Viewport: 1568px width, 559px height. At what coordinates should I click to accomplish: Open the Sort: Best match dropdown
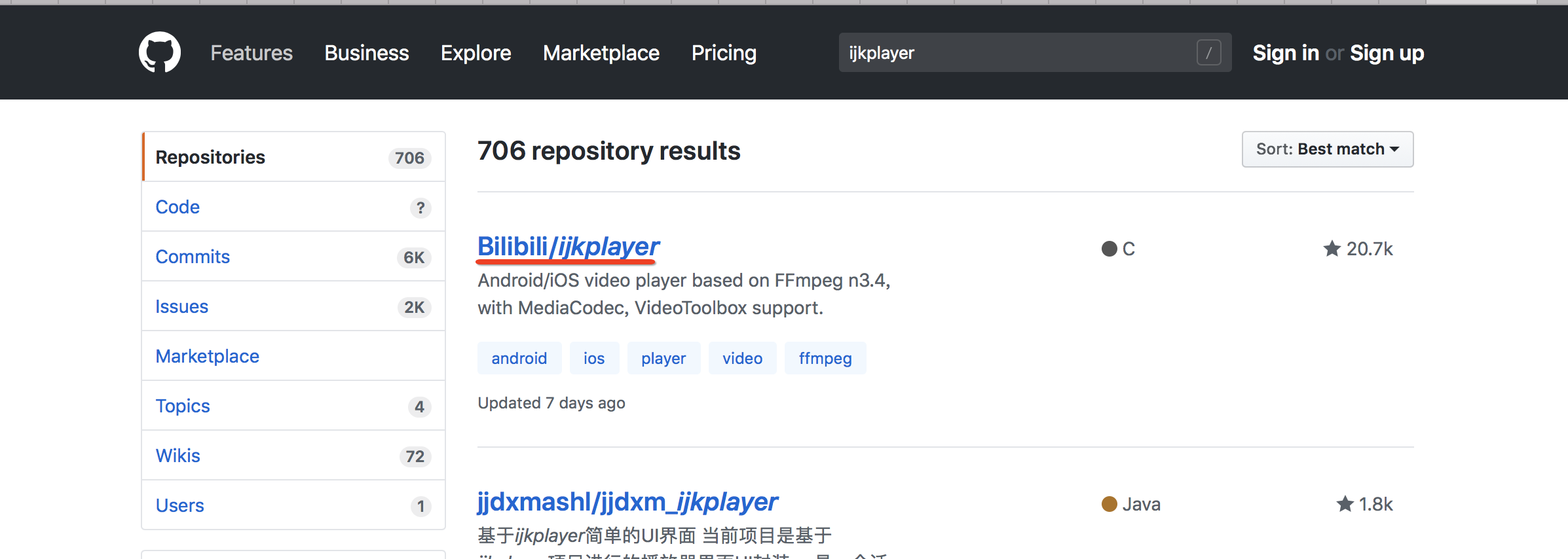pyautogui.click(x=1327, y=149)
